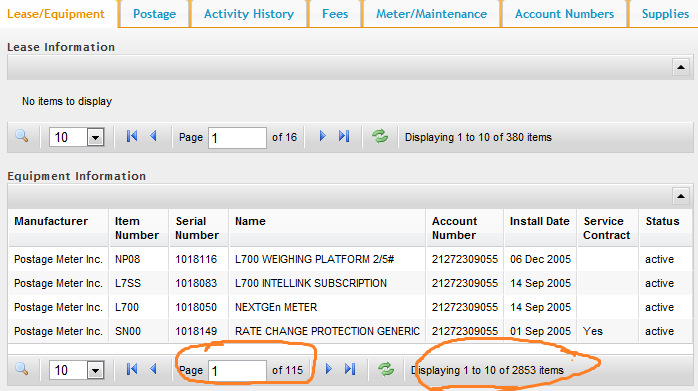
Task: Go to previous page in Equipment pager
Action: 154,369
